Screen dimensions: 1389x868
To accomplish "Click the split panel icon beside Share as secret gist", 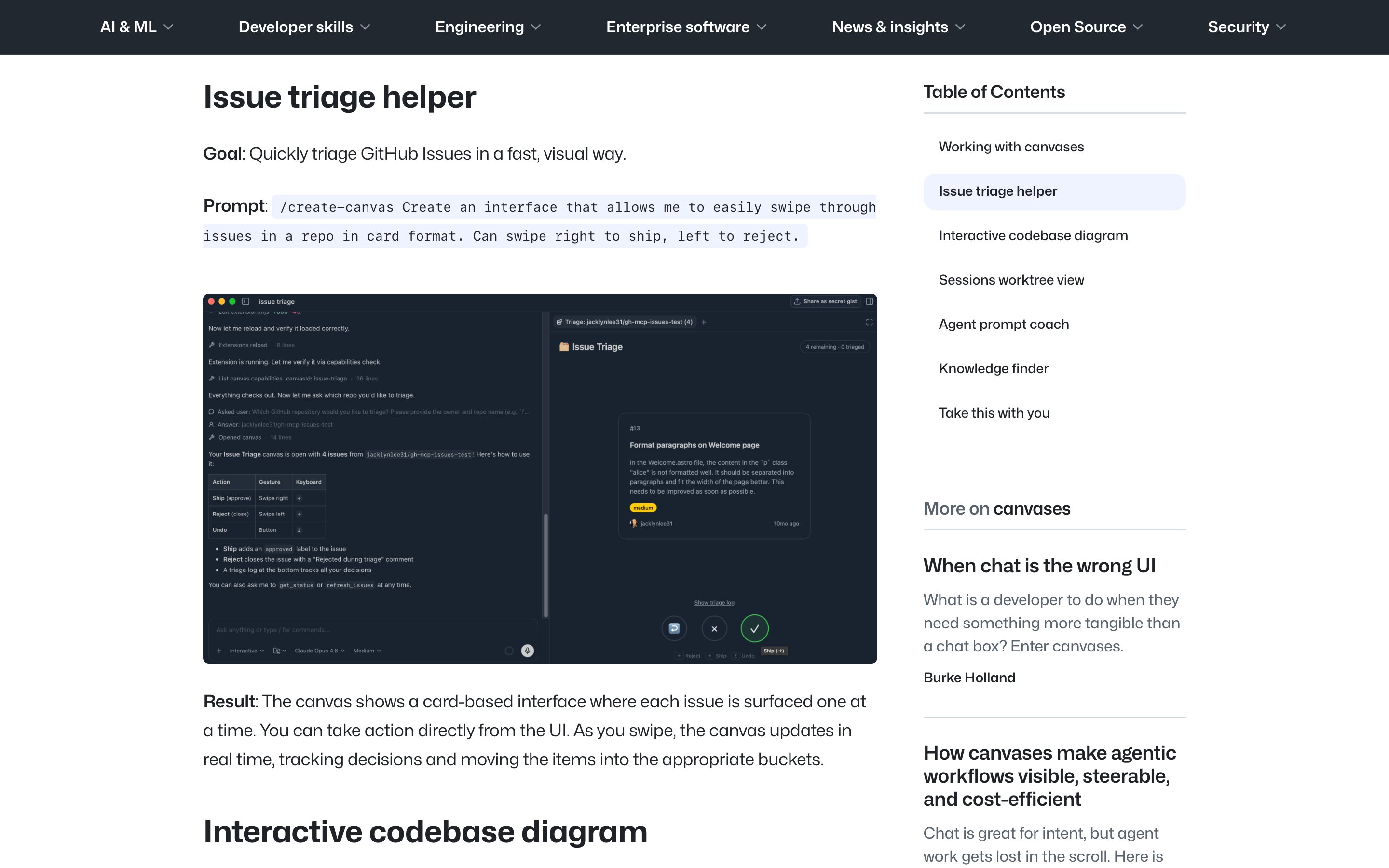I will coord(869,301).
